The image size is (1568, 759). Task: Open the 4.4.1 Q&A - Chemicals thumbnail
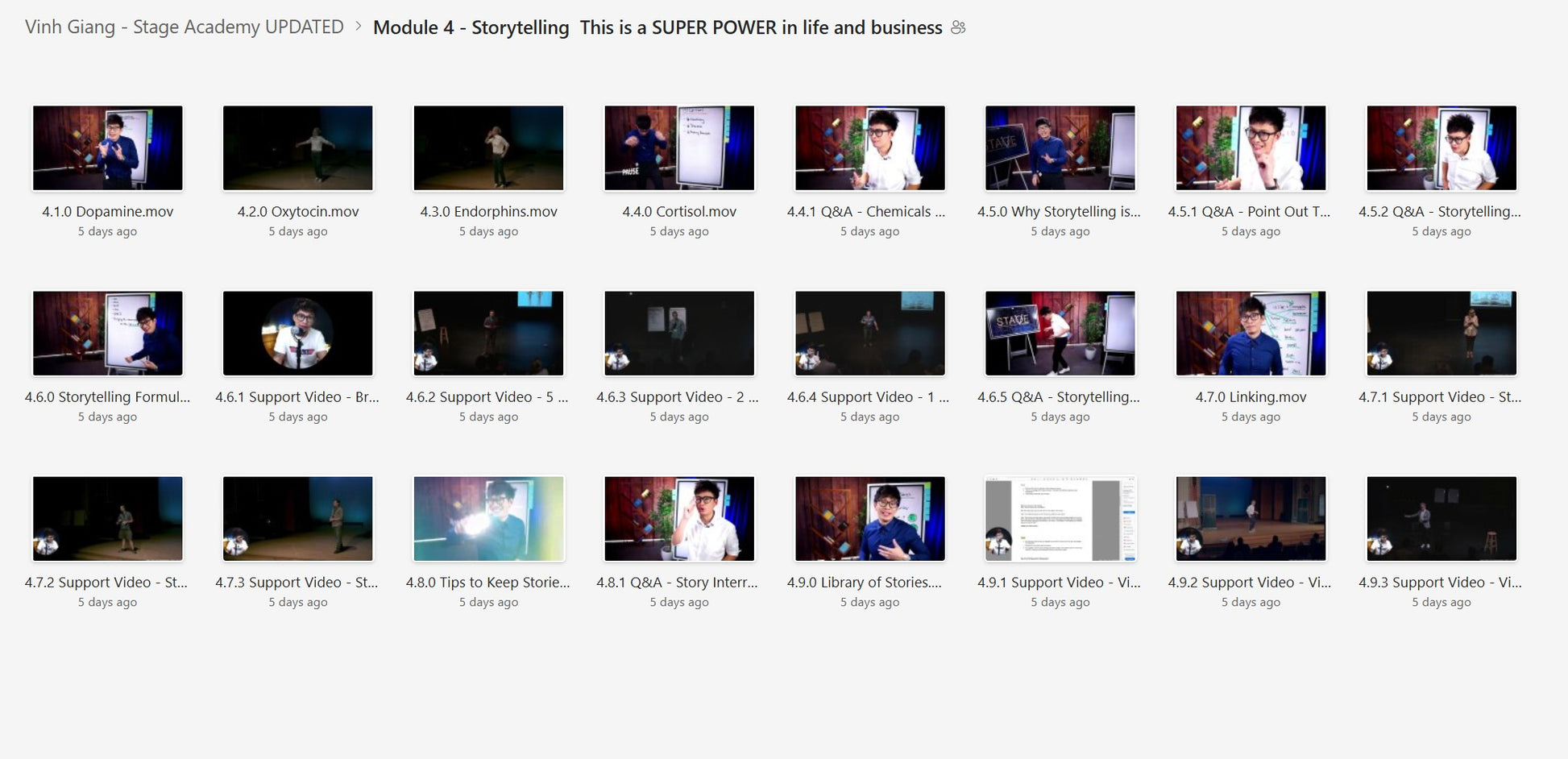click(x=870, y=148)
